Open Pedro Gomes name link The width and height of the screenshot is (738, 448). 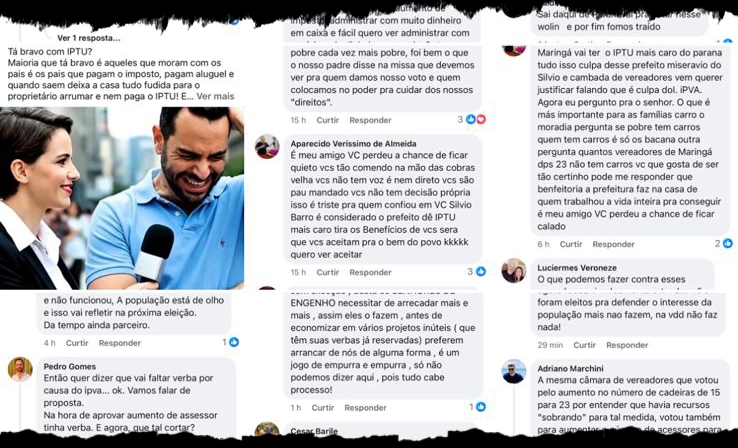click(x=70, y=366)
